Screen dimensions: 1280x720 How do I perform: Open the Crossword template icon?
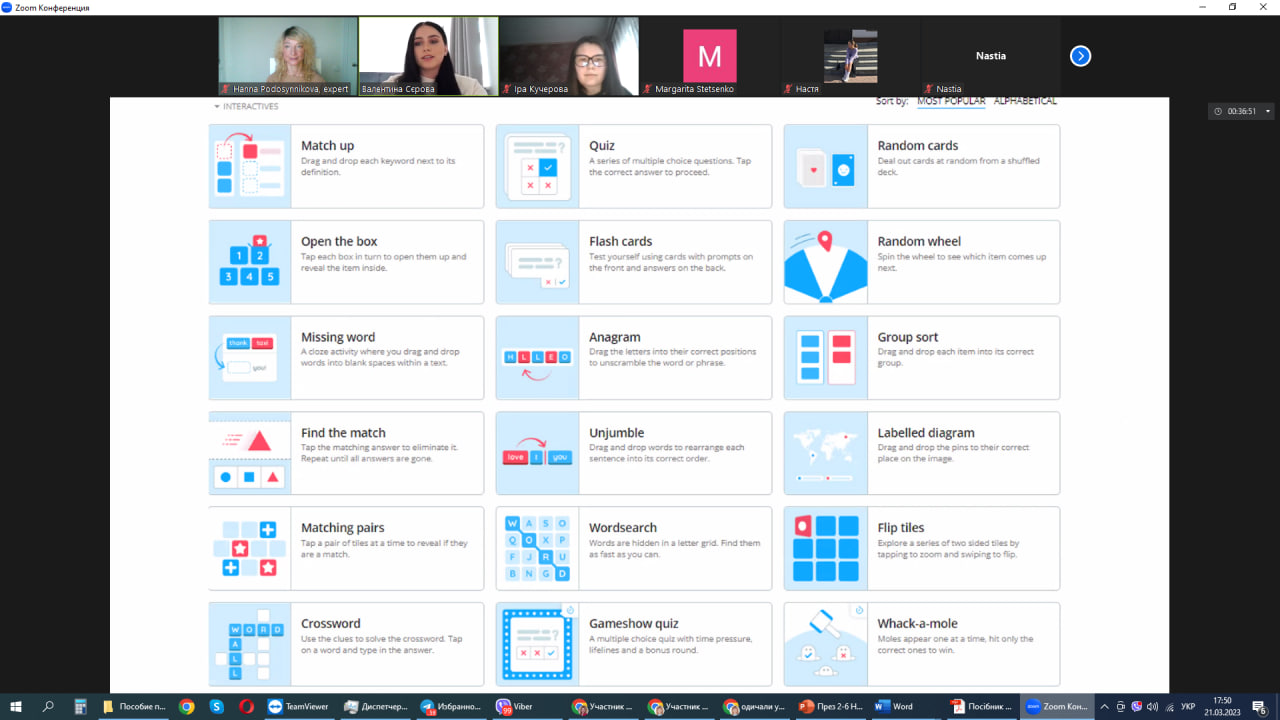pyautogui.click(x=249, y=644)
